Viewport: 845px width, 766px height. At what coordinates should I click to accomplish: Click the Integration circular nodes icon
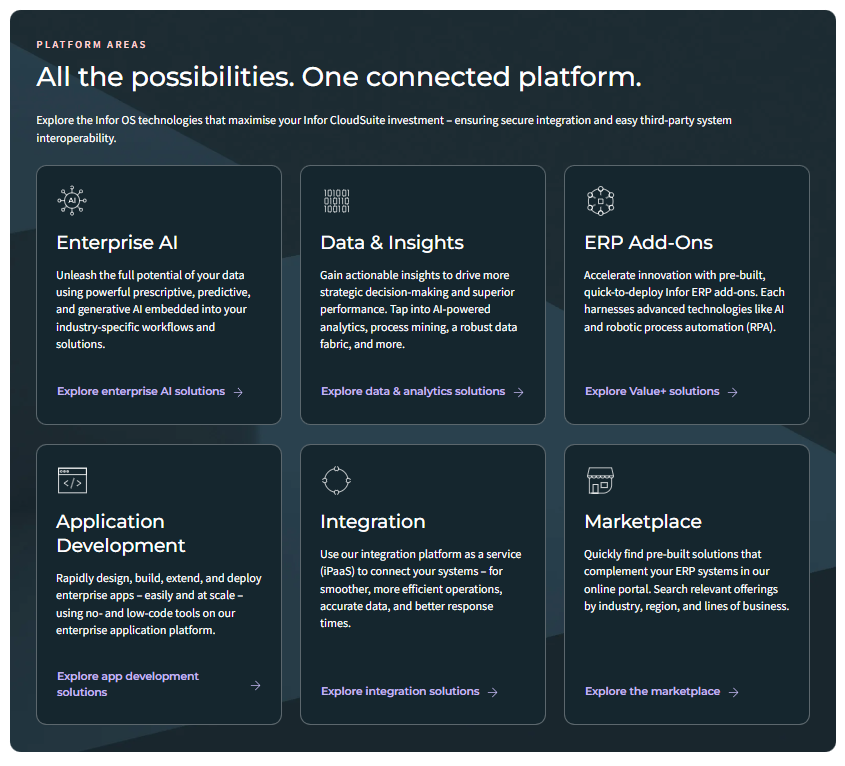click(336, 480)
